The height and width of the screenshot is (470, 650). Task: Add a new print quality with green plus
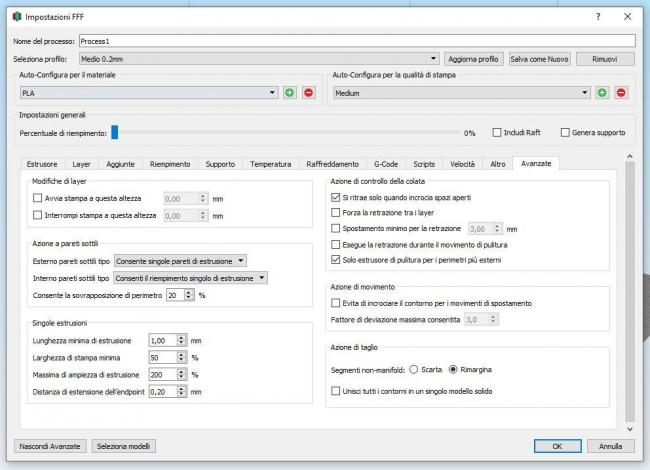(x=603, y=93)
